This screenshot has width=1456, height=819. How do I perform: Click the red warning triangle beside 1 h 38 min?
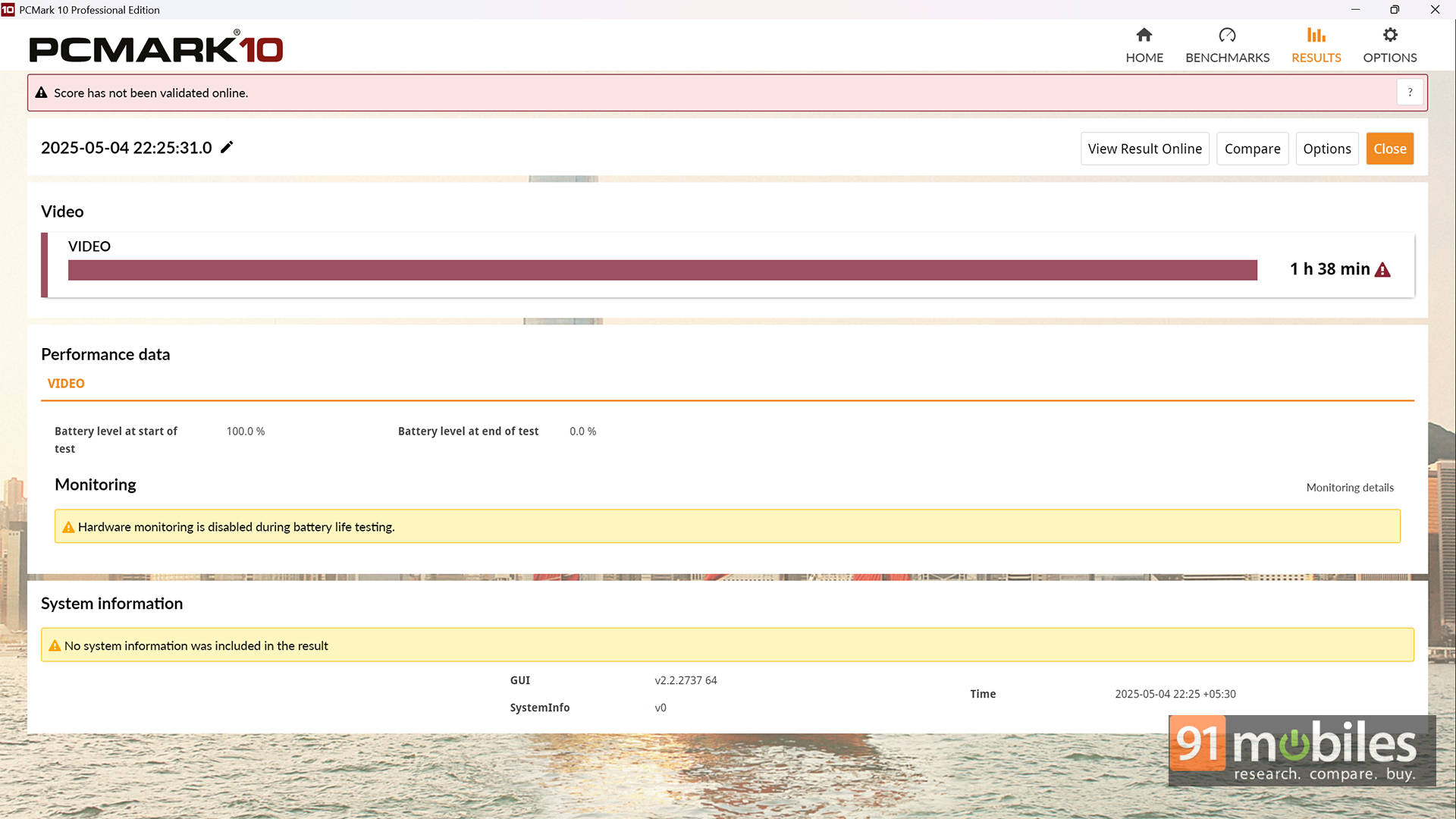click(x=1382, y=270)
